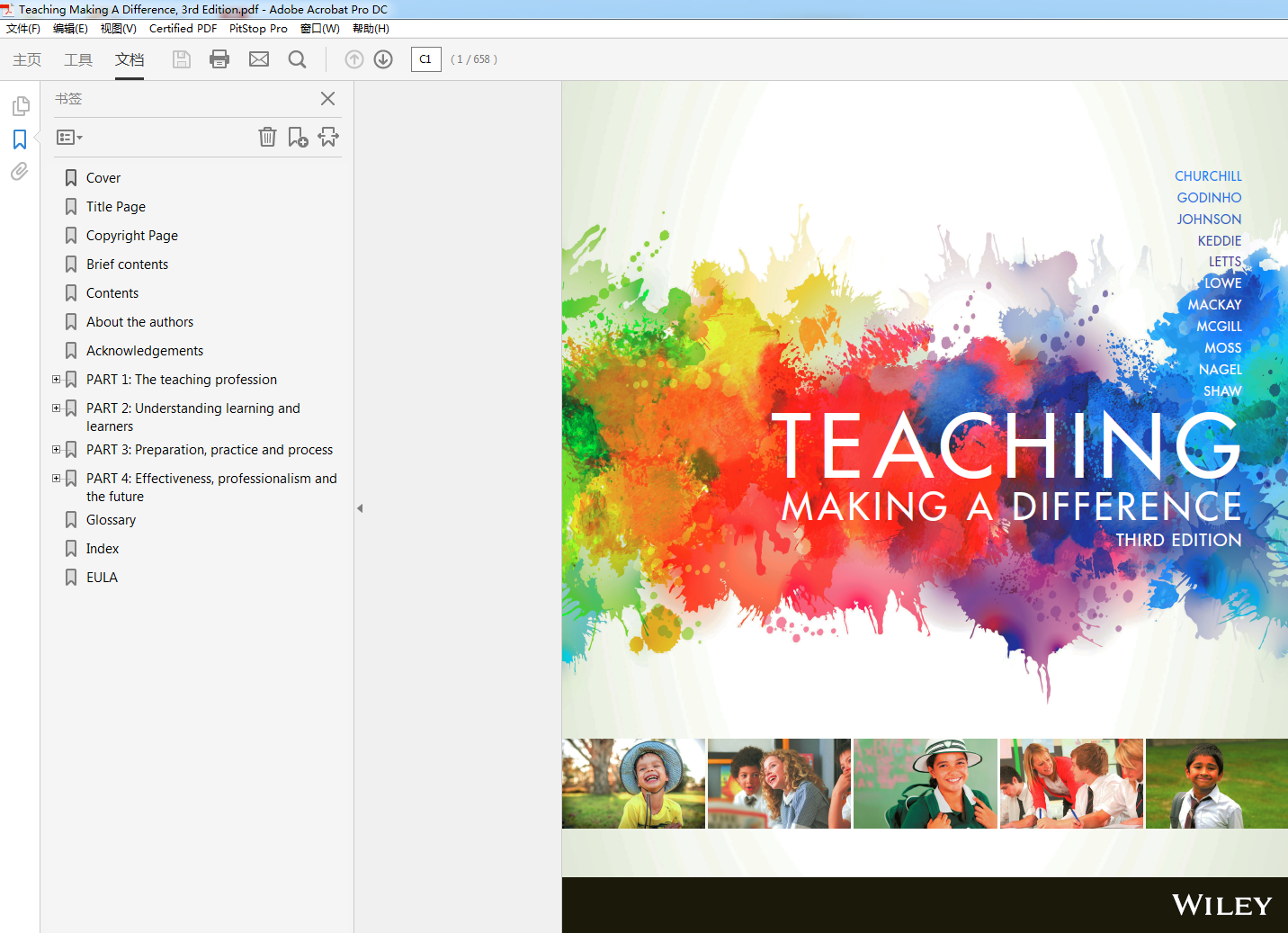Open the email document tool
1288x933 pixels.
tap(258, 58)
